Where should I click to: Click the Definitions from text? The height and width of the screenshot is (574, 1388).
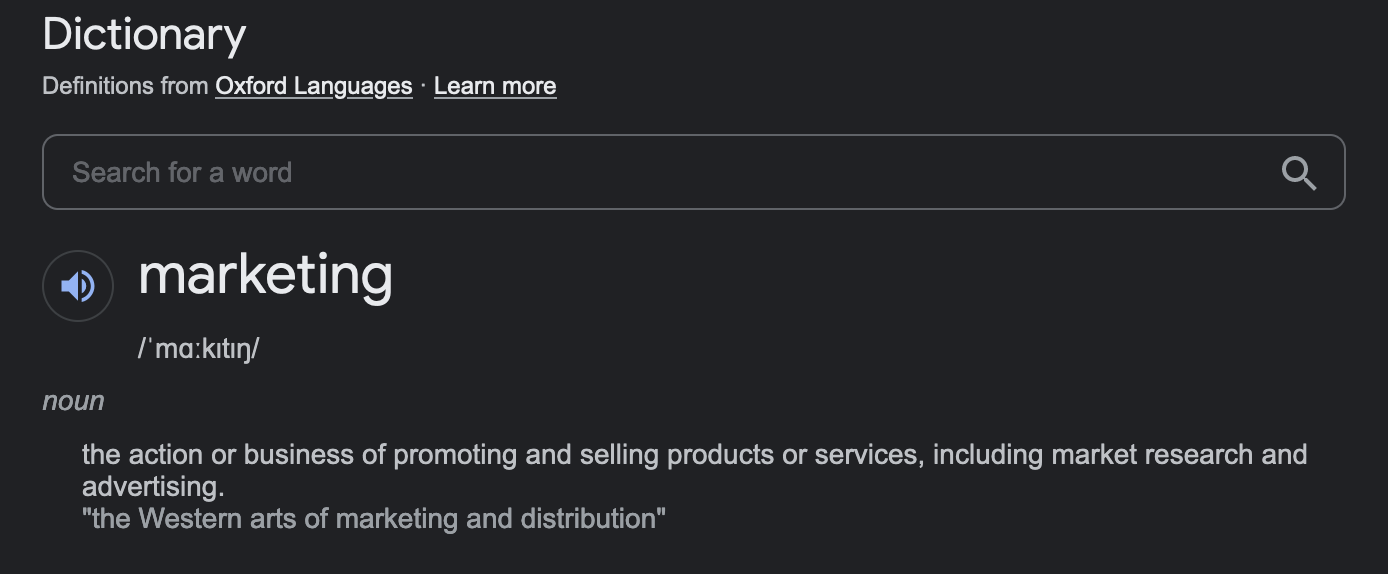coord(125,86)
